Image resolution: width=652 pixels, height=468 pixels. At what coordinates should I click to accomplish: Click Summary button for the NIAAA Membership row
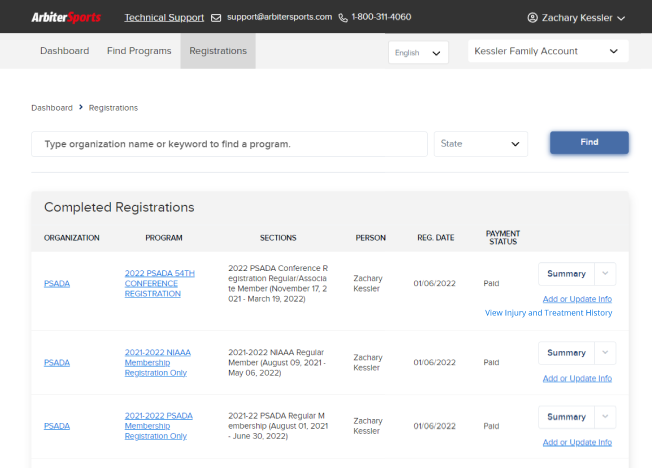[566, 353]
